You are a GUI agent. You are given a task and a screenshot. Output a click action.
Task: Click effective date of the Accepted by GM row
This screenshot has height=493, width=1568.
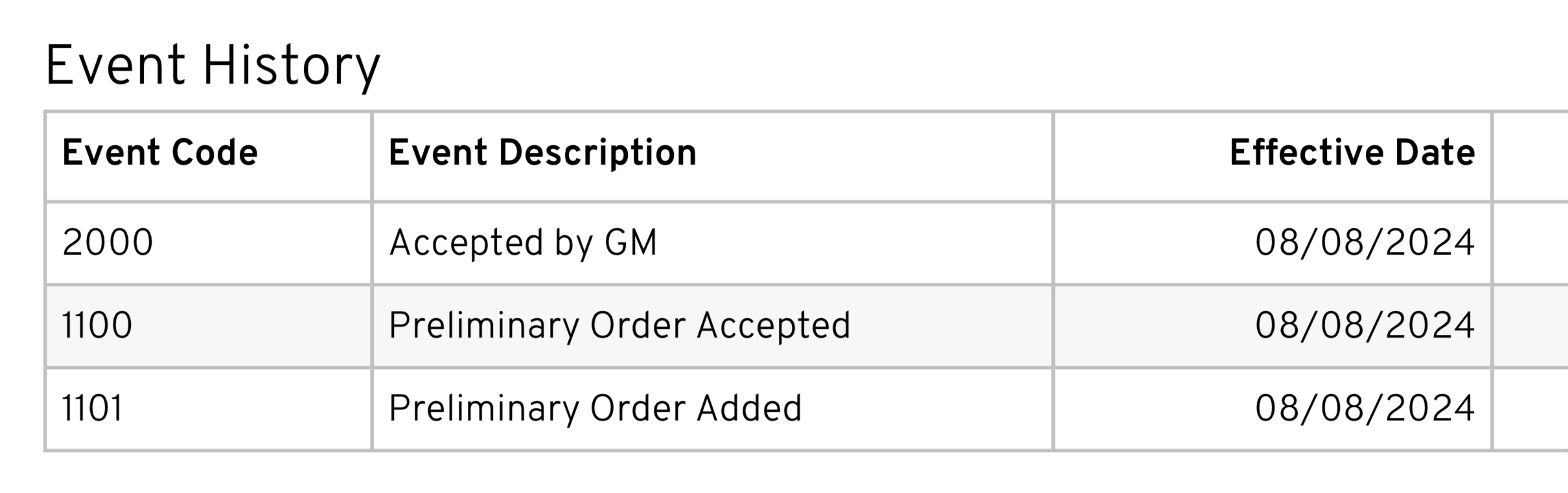click(1365, 243)
